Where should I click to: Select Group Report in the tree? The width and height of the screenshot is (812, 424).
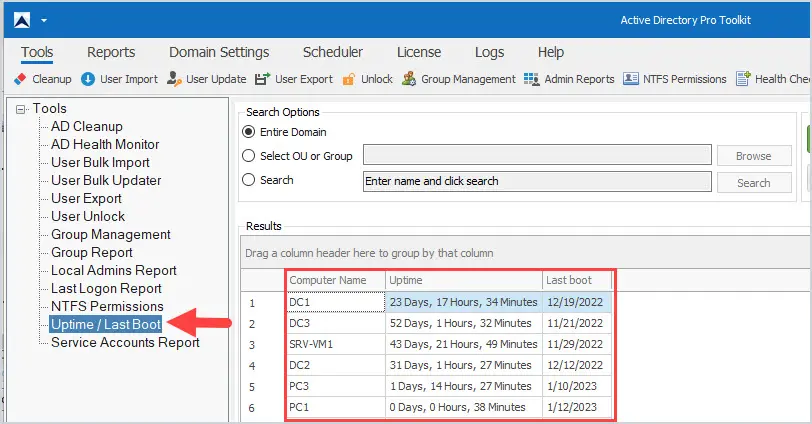[92, 253]
